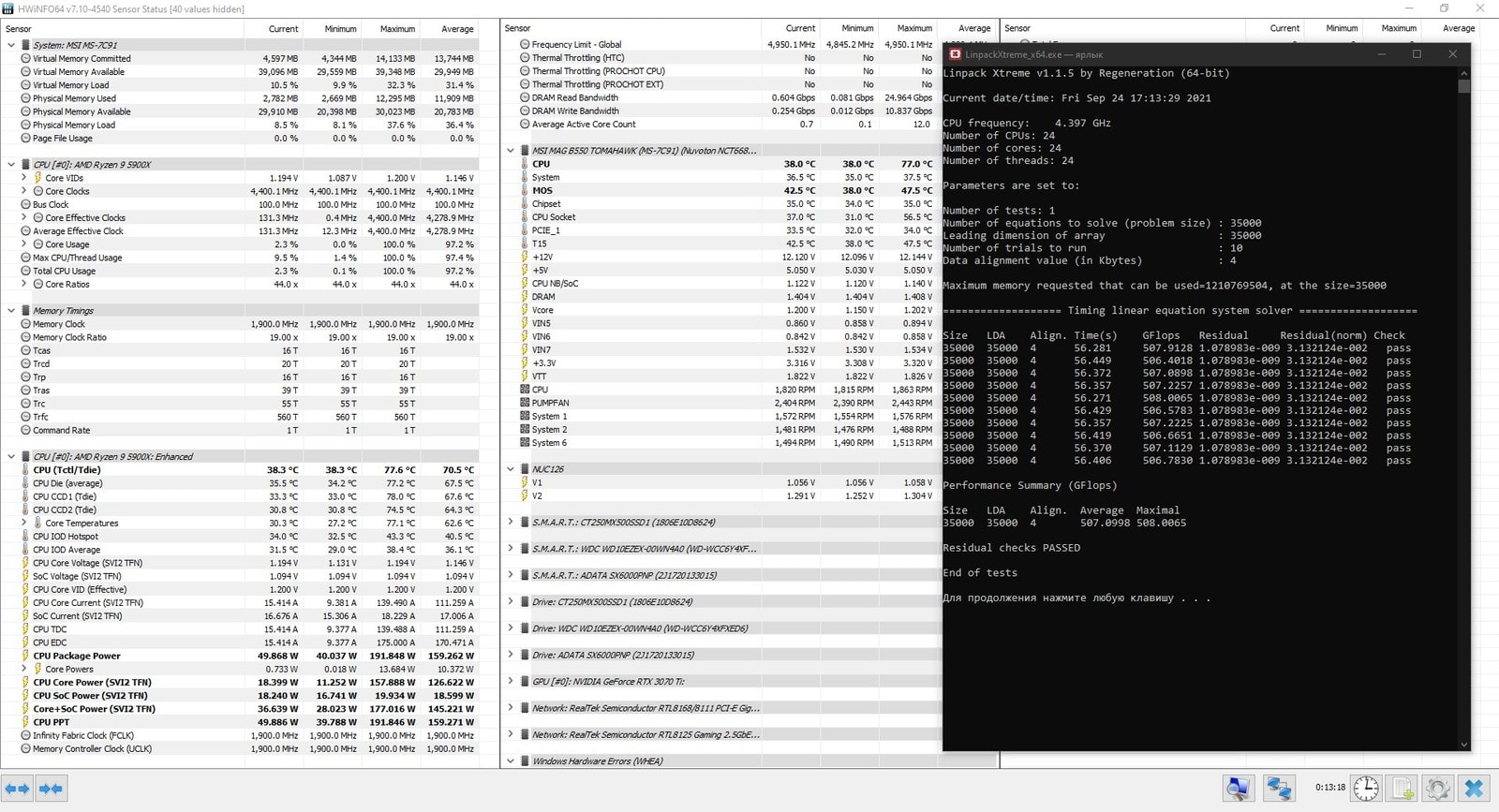Image resolution: width=1499 pixels, height=812 pixels.
Task: Click the expand layout arrows button
Action: click(x=18, y=789)
